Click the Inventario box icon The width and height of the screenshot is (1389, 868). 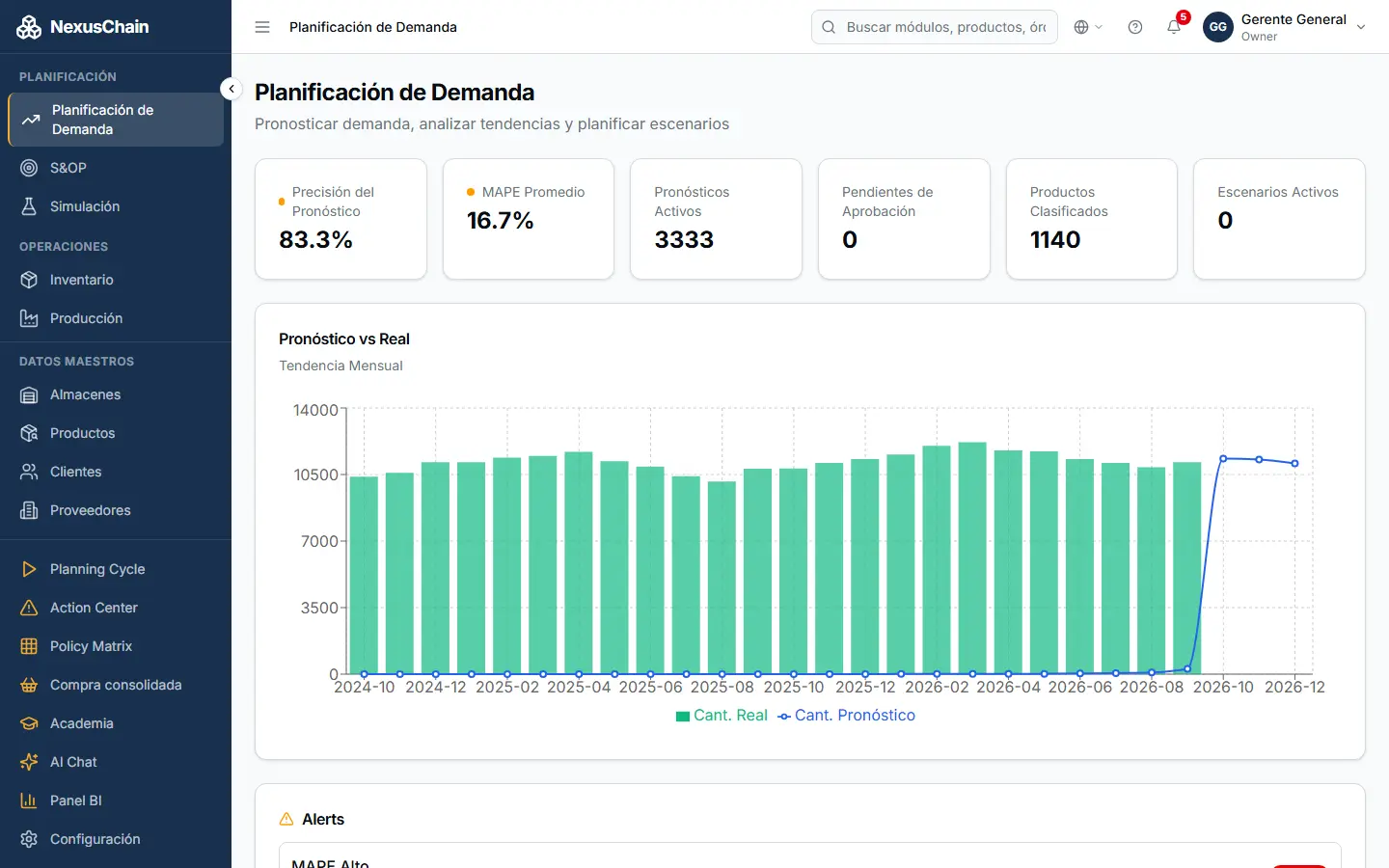click(29, 280)
